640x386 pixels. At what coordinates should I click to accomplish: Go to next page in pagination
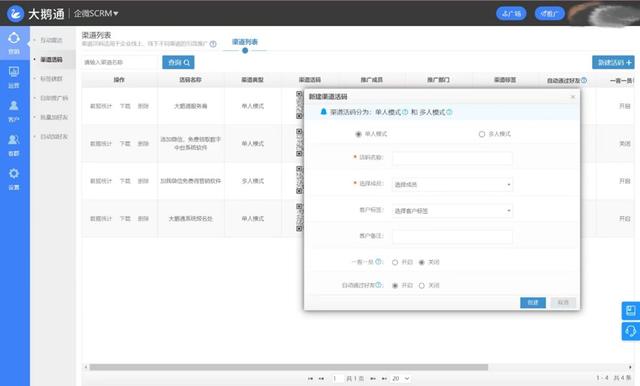[373, 379]
